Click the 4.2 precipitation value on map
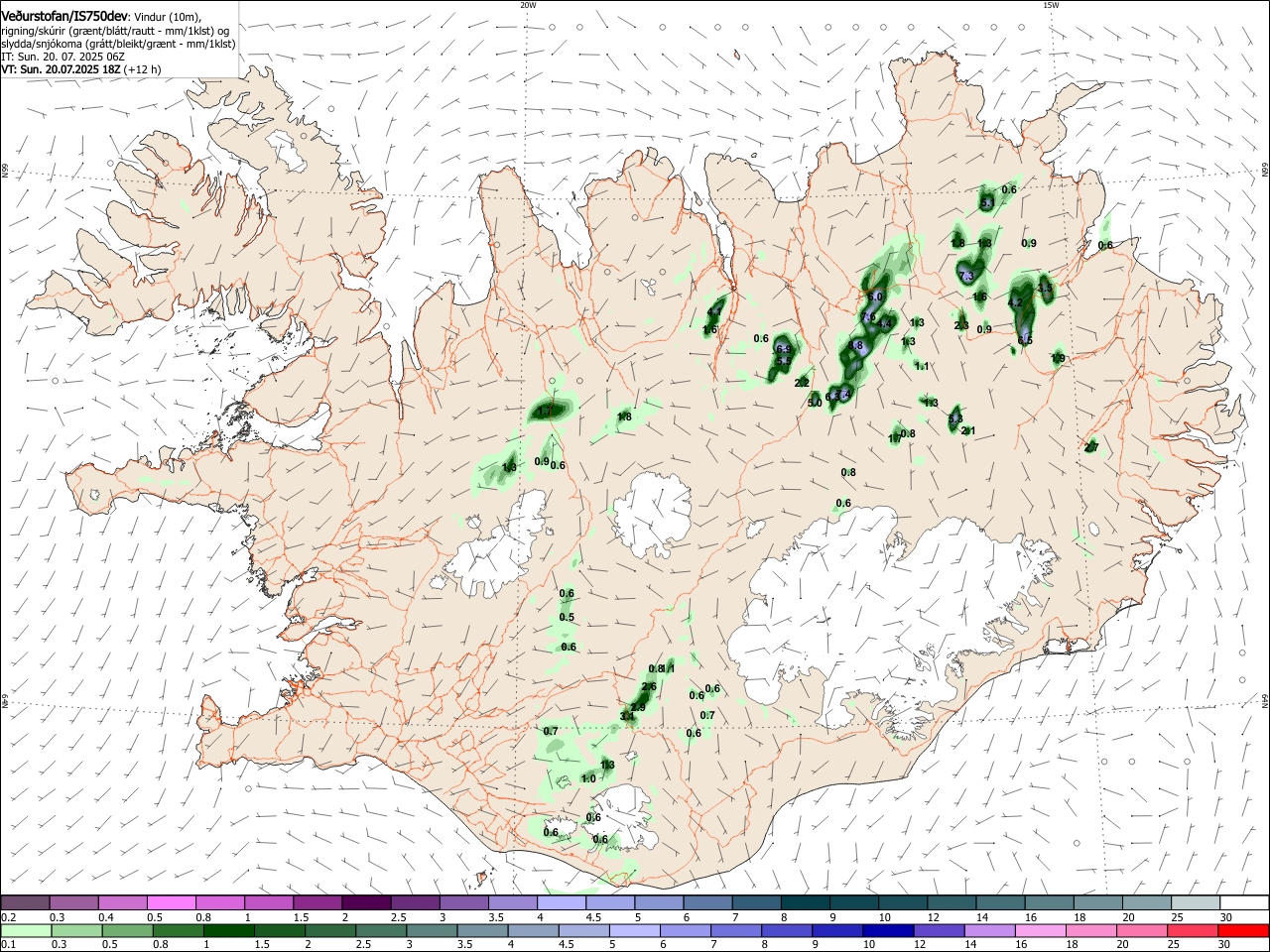1270x952 pixels. (x=1015, y=303)
